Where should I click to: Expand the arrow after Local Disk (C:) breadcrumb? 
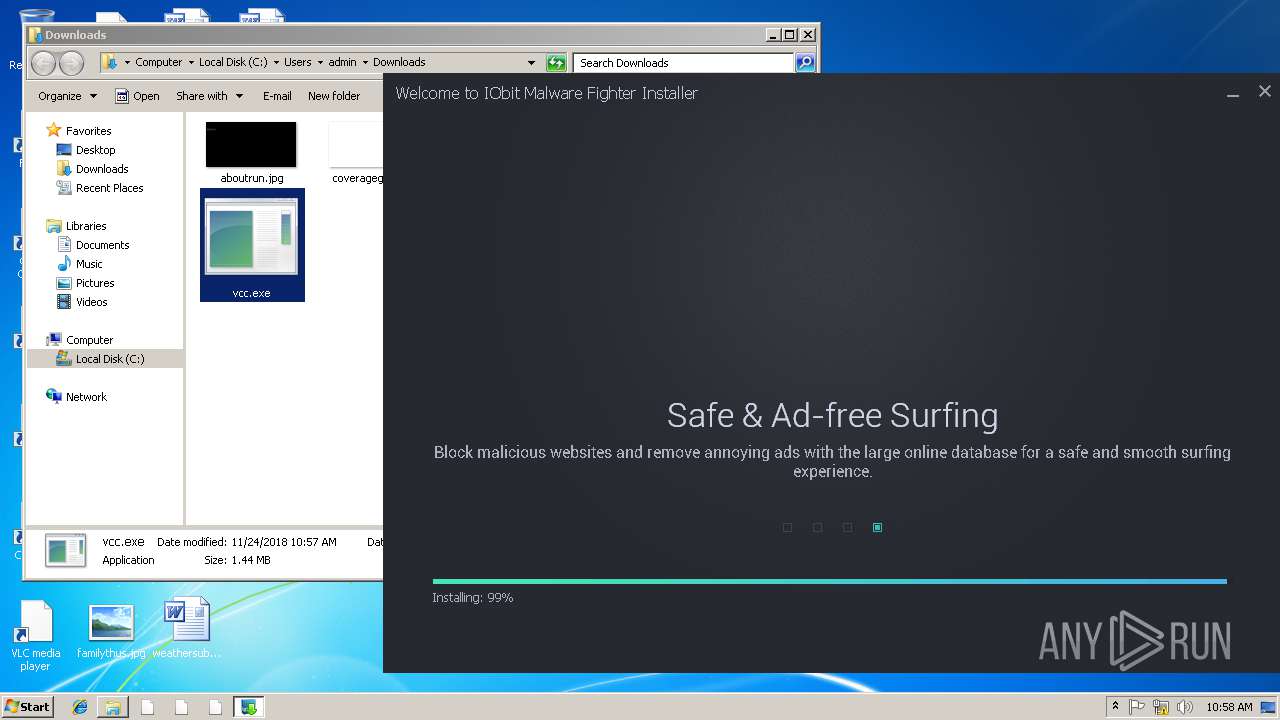276,62
